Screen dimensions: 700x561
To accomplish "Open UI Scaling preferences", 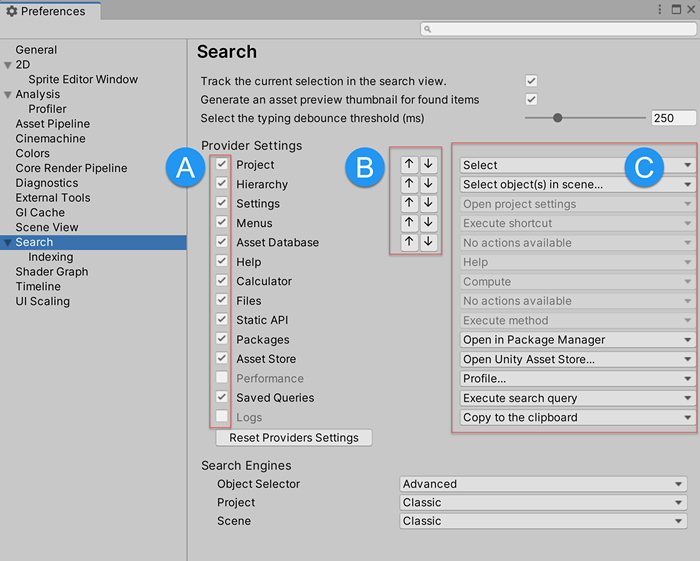I will tap(42, 301).
